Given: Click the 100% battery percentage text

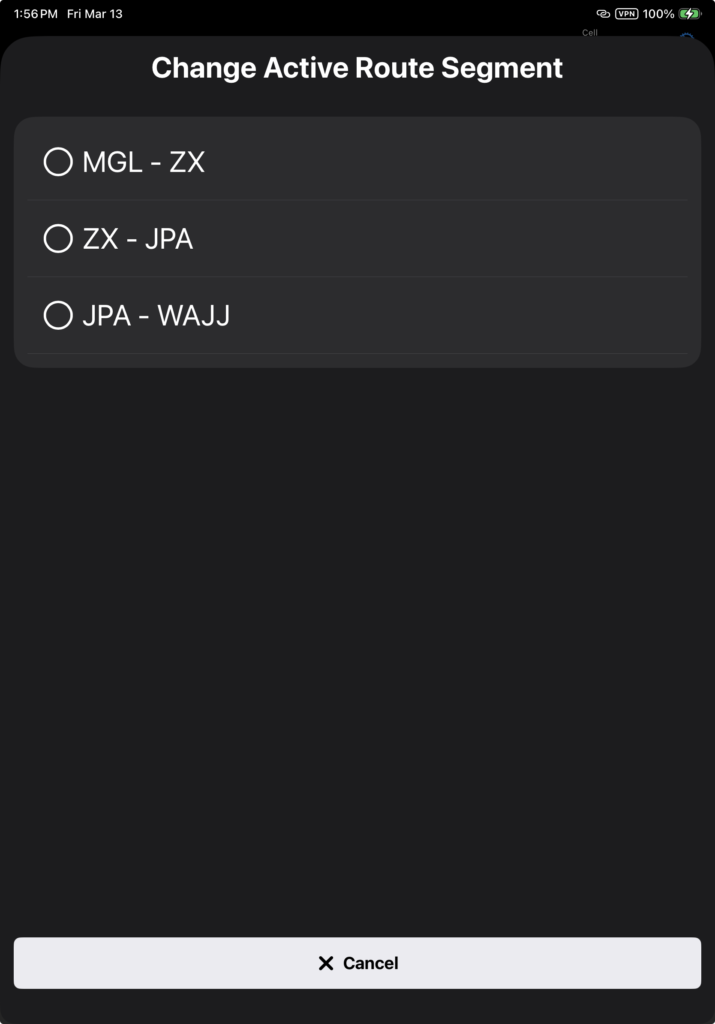Looking at the screenshot, I should point(658,14).
